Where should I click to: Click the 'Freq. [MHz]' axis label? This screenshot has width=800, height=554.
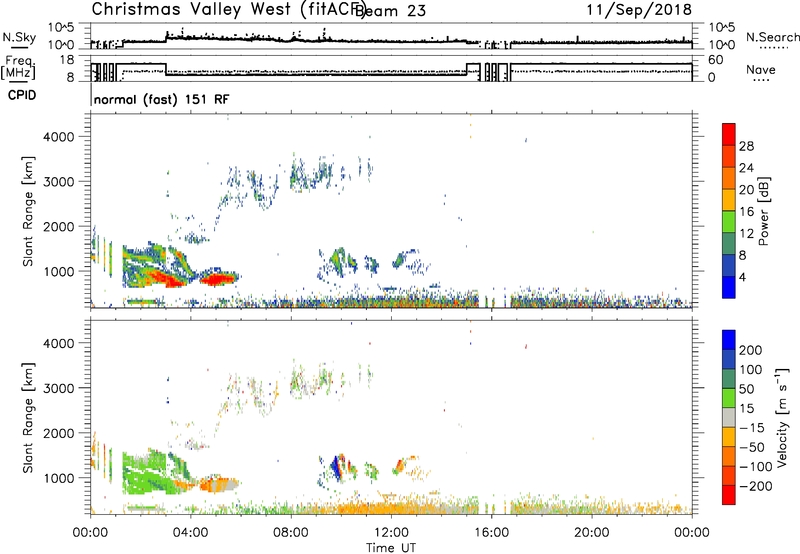(x=18, y=67)
